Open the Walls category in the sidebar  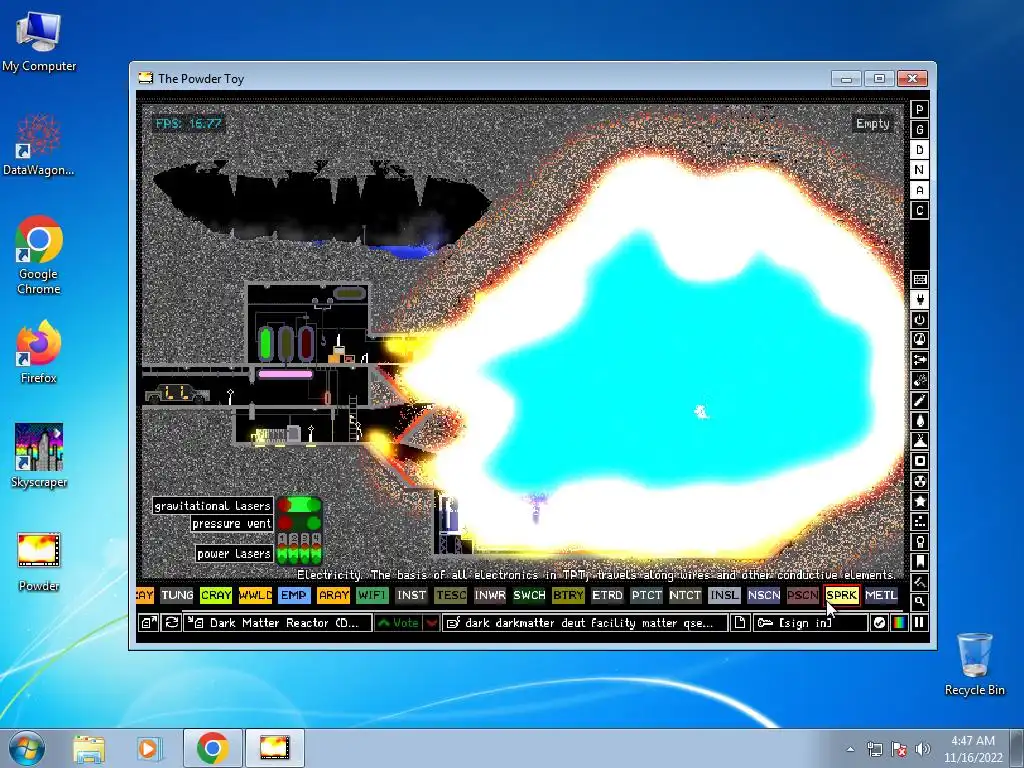(x=920, y=280)
